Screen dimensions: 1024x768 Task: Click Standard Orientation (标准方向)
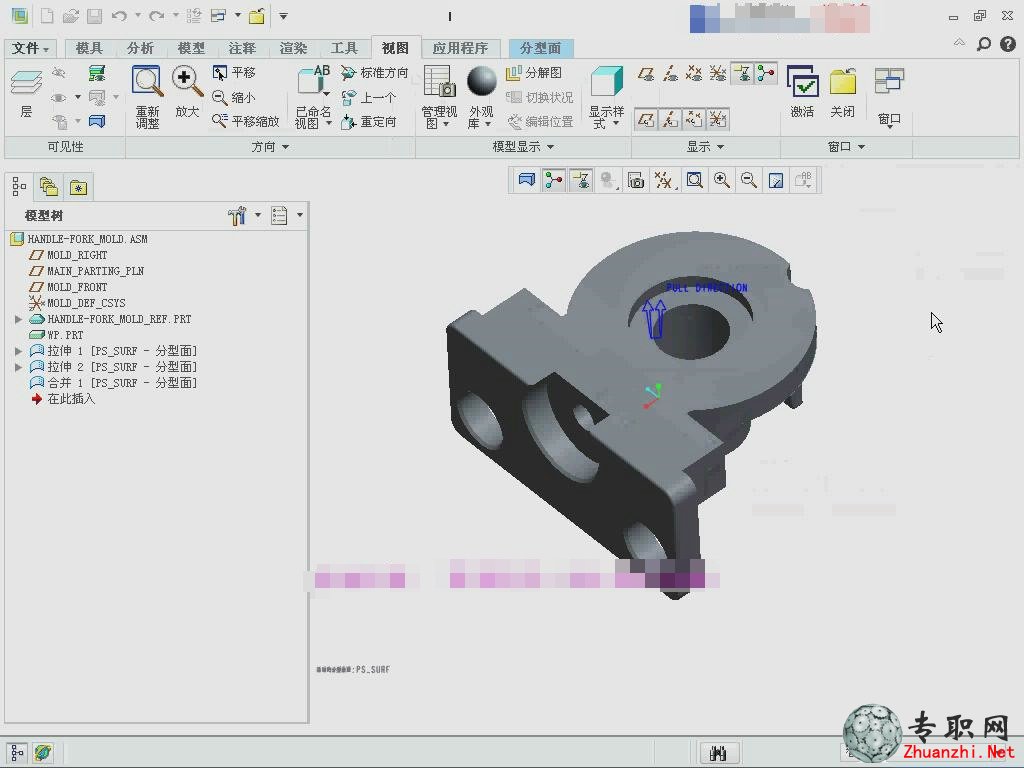375,72
